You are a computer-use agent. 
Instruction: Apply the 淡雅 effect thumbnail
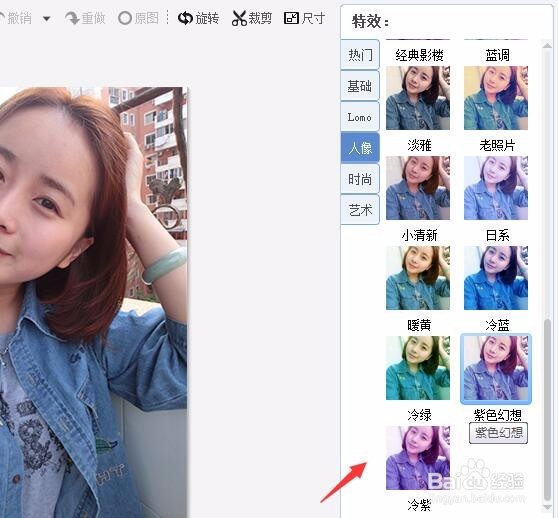(x=418, y=98)
